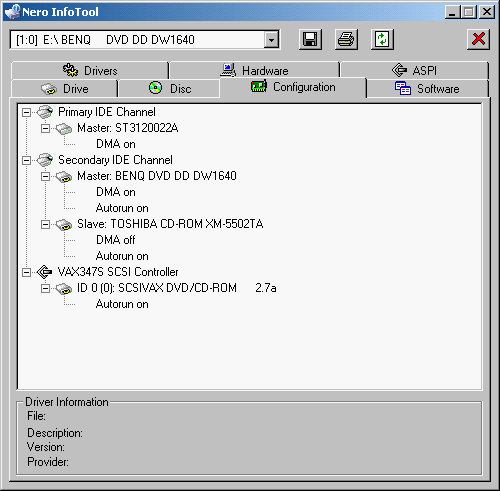The image size is (500, 491).
Task: Click the Provider: label
Action: (x=48, y=462)
